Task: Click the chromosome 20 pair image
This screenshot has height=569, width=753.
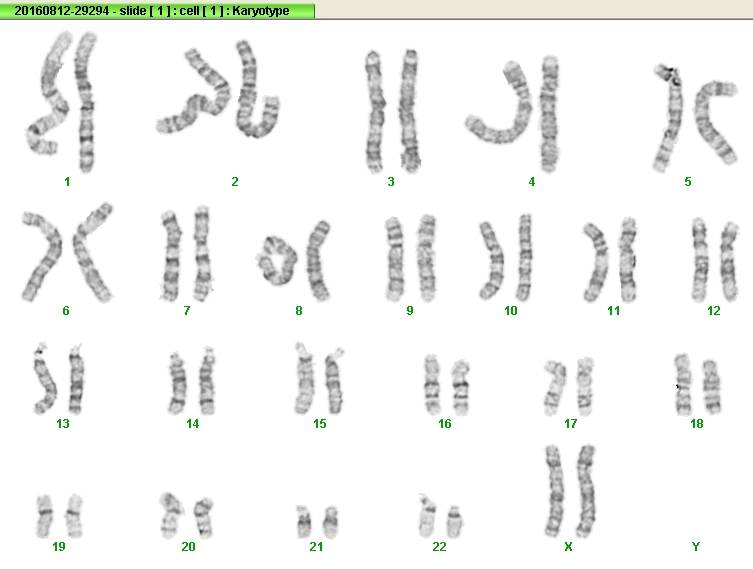Action: (x=186, y=515)
